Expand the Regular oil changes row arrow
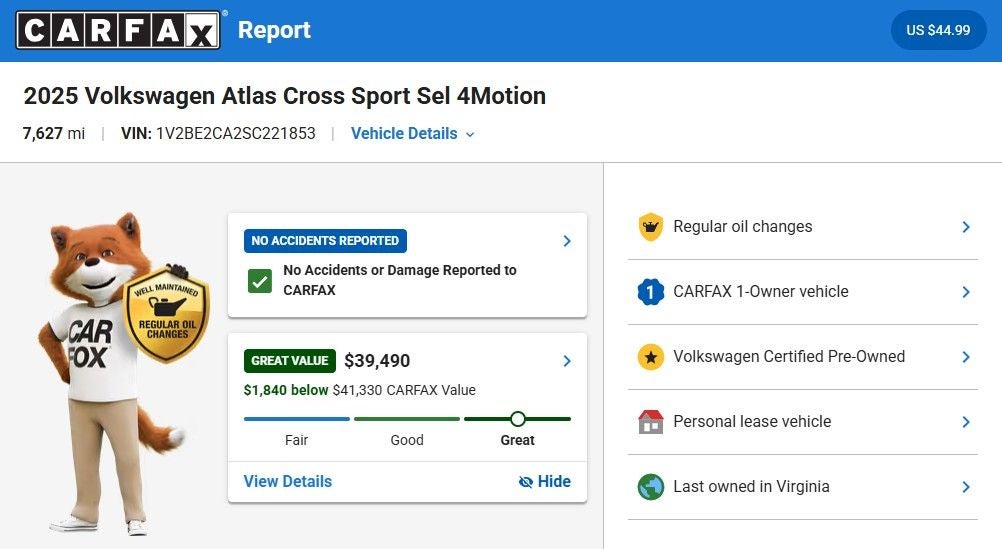This screenshot has width=1002, height=549. pyautogui.click(x=965, y=227)
